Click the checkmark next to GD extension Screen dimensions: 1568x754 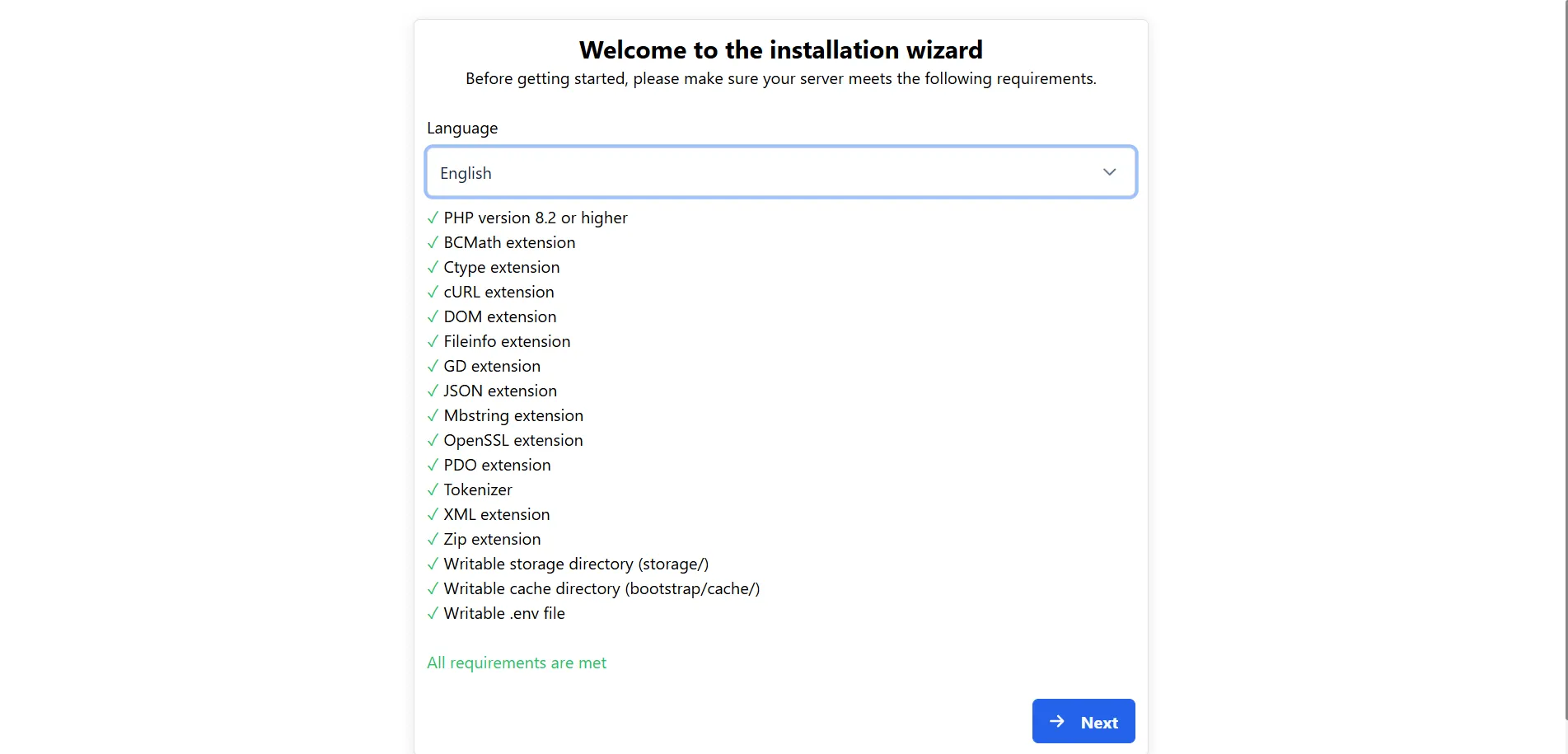[433, 366]
